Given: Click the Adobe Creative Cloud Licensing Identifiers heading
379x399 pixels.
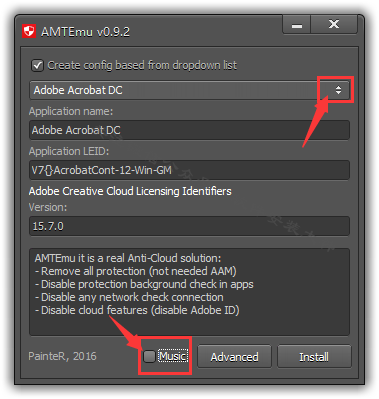Looking at the screenshot, I should (130, 191).
